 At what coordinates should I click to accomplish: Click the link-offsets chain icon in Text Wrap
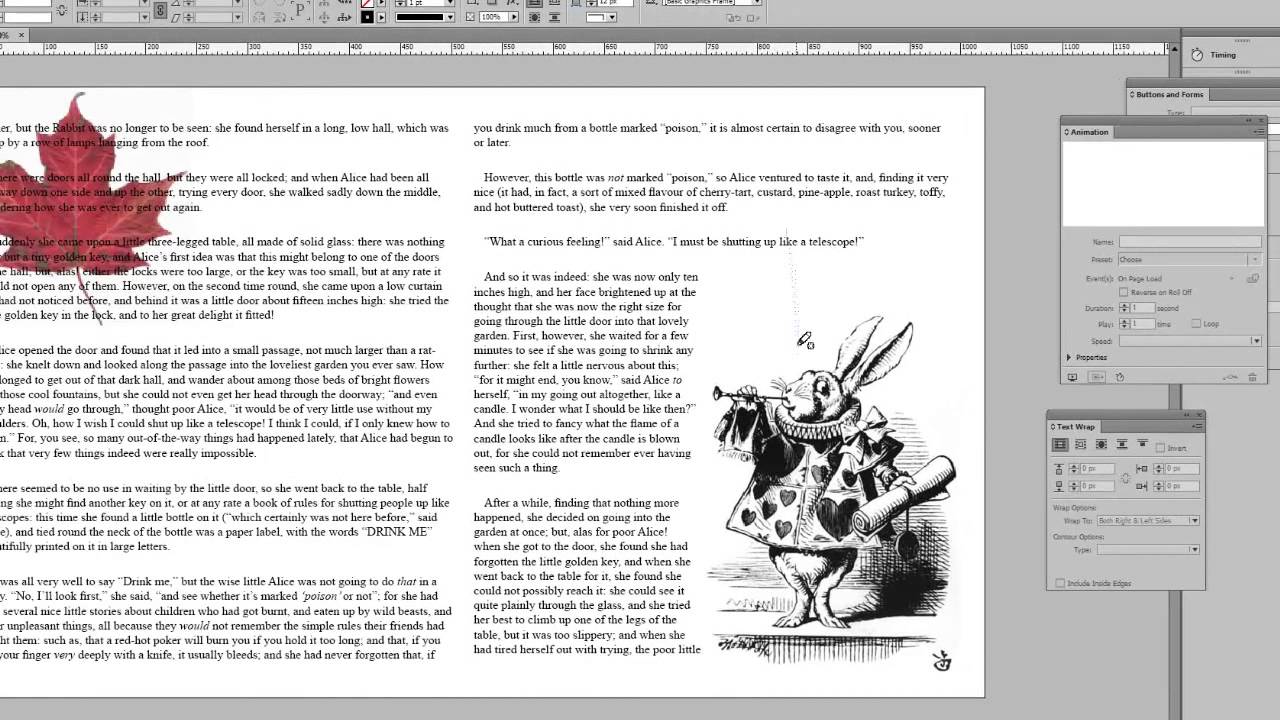pyautogui.click(x=1126, y=478)
